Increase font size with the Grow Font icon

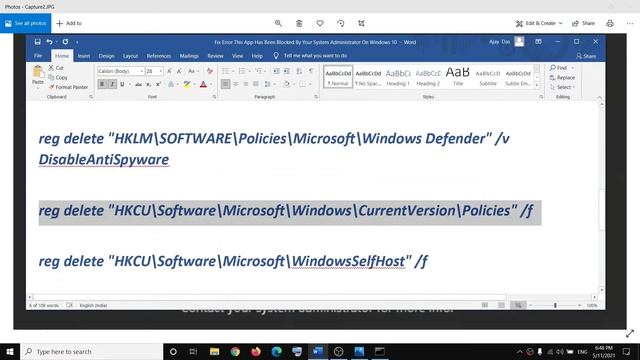coord(169,71)
